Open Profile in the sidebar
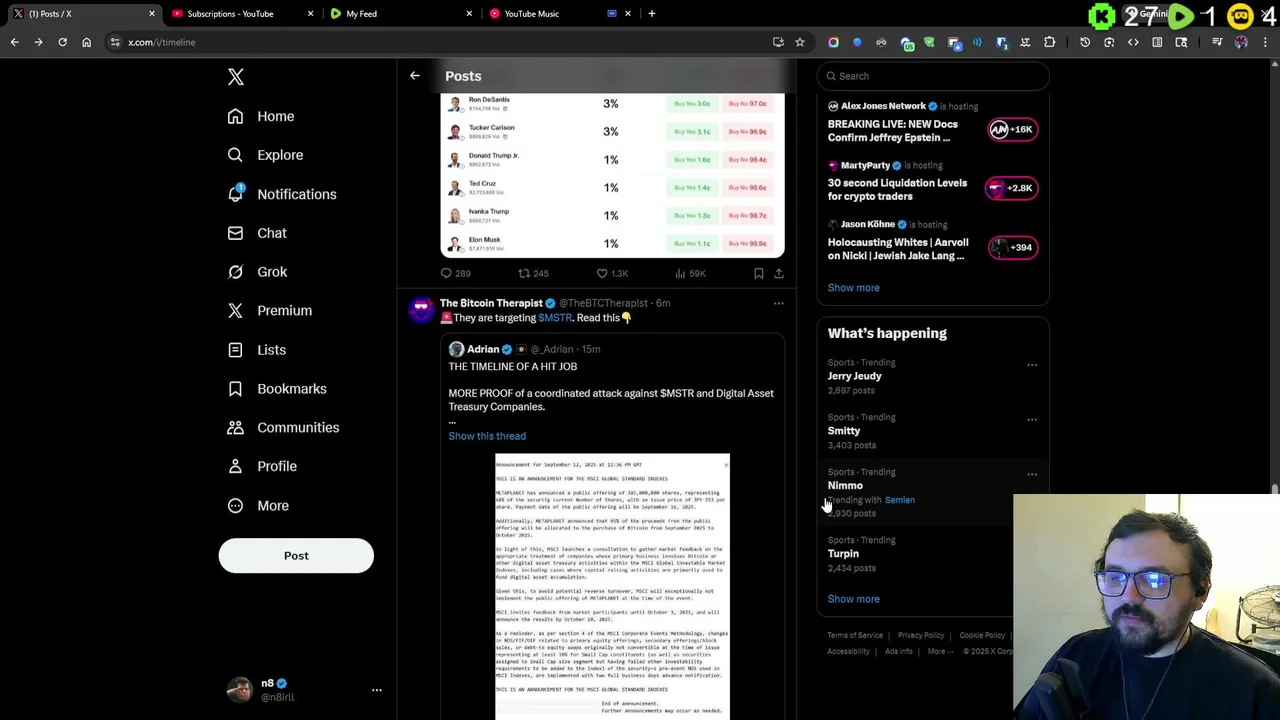The height and width of the screenshot is (720, 1280). 261,467
